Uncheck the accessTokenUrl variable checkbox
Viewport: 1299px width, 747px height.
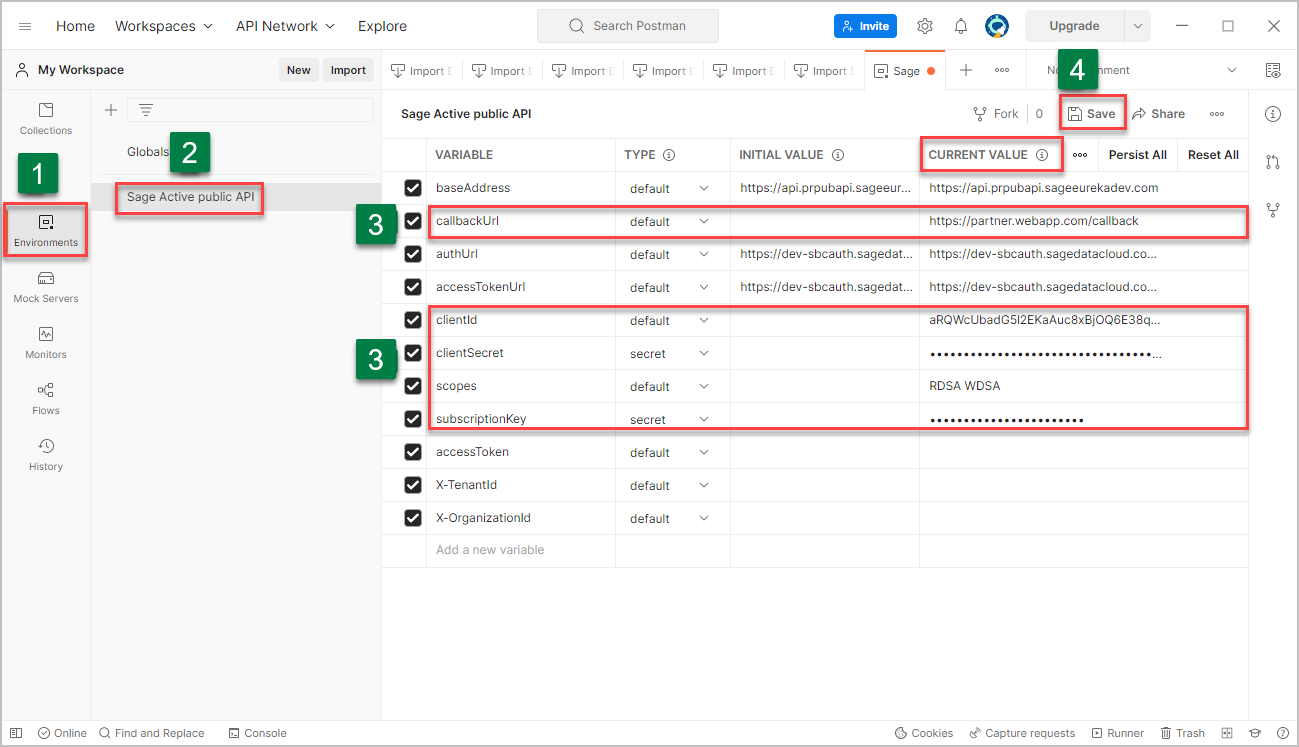tap(412, 287)
